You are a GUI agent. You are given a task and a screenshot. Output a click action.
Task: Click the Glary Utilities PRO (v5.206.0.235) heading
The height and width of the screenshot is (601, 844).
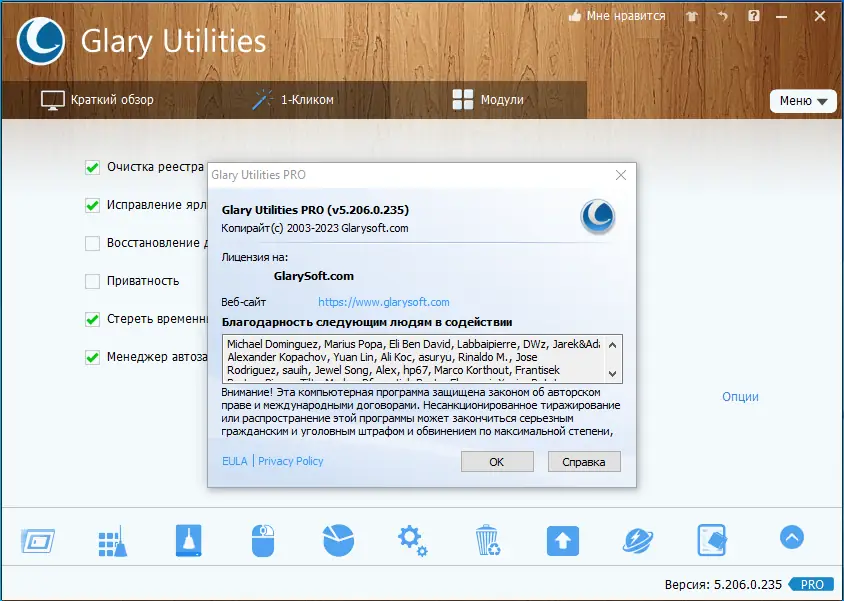[x=315, y=210]
